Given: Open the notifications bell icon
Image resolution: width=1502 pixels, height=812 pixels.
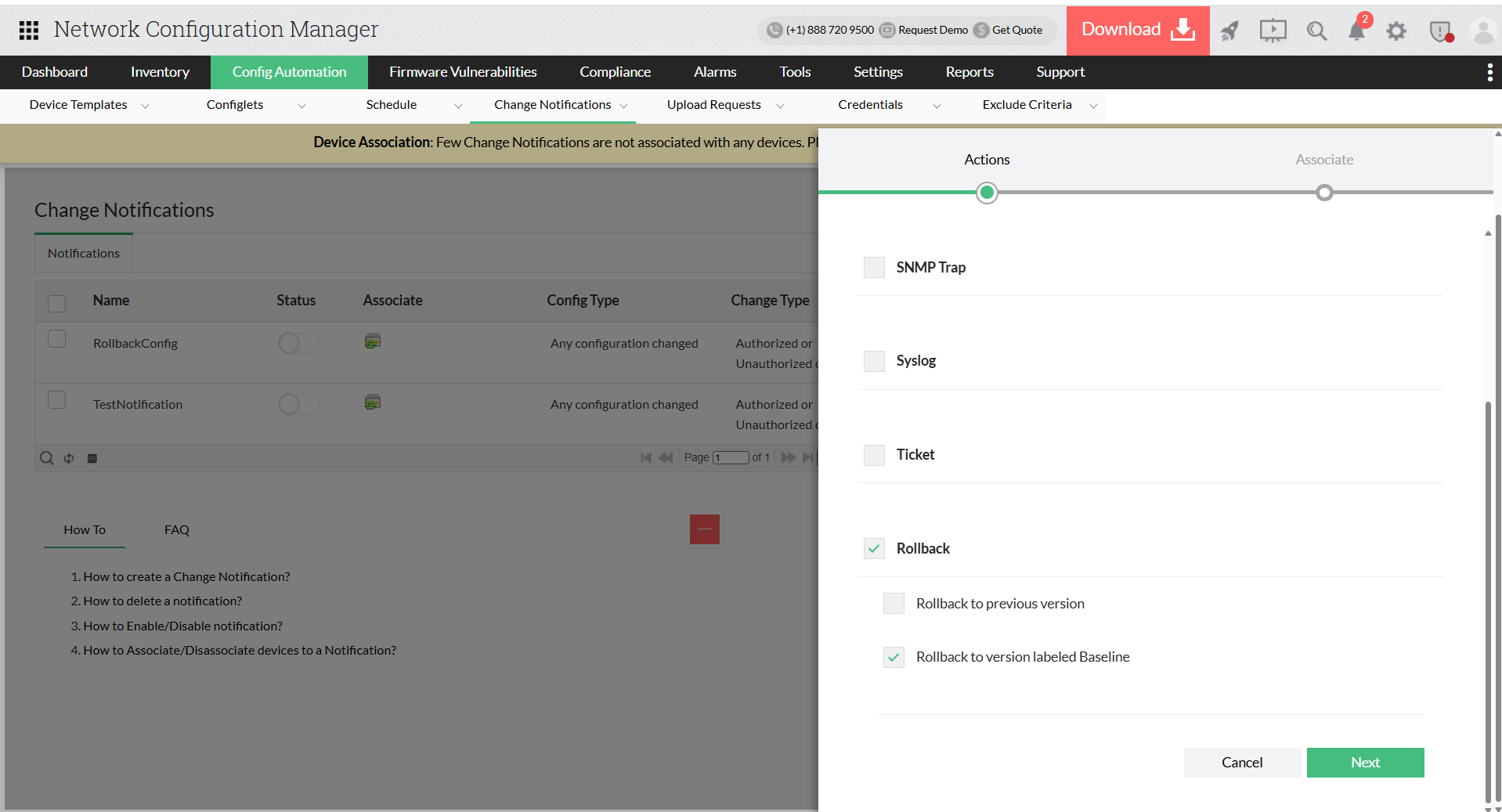Looking at the screenshot, I should coord(1357,31).
